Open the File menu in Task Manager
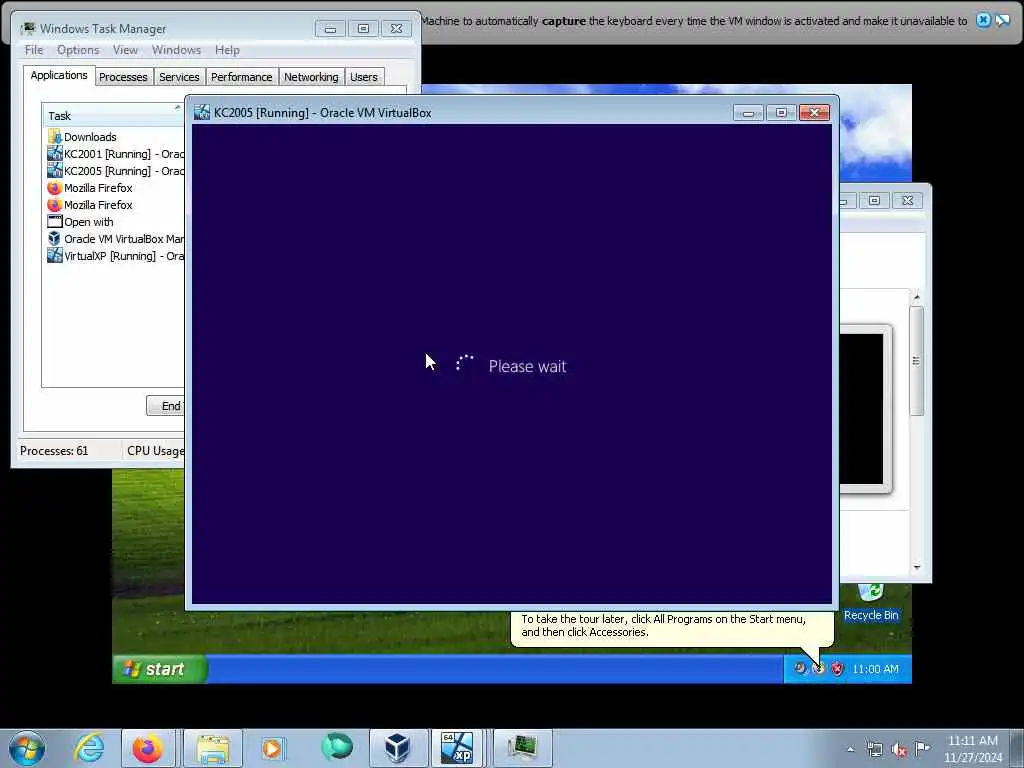 point(34,50)
